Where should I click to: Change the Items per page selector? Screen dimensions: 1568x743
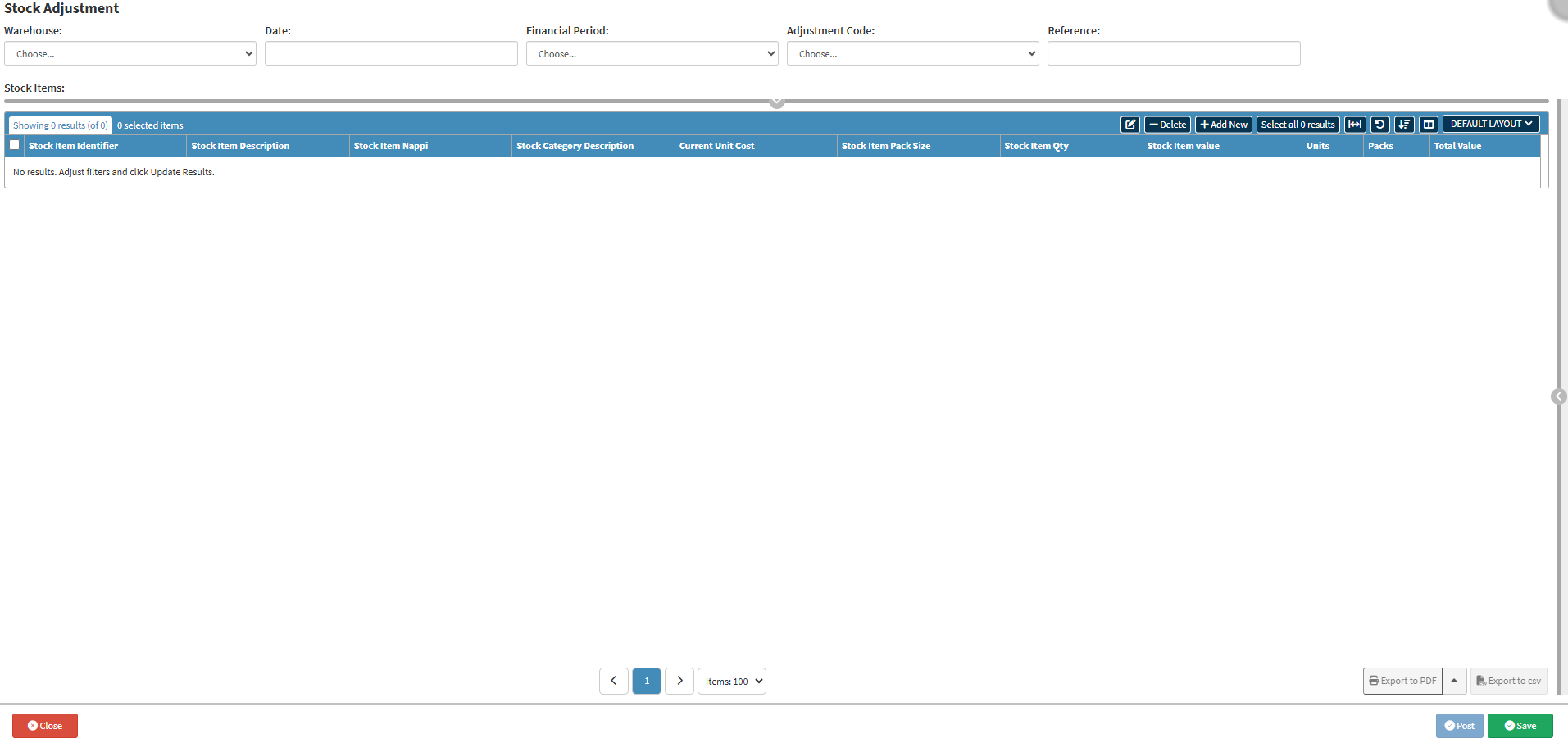pyautogui.click(x=732, y=682)
